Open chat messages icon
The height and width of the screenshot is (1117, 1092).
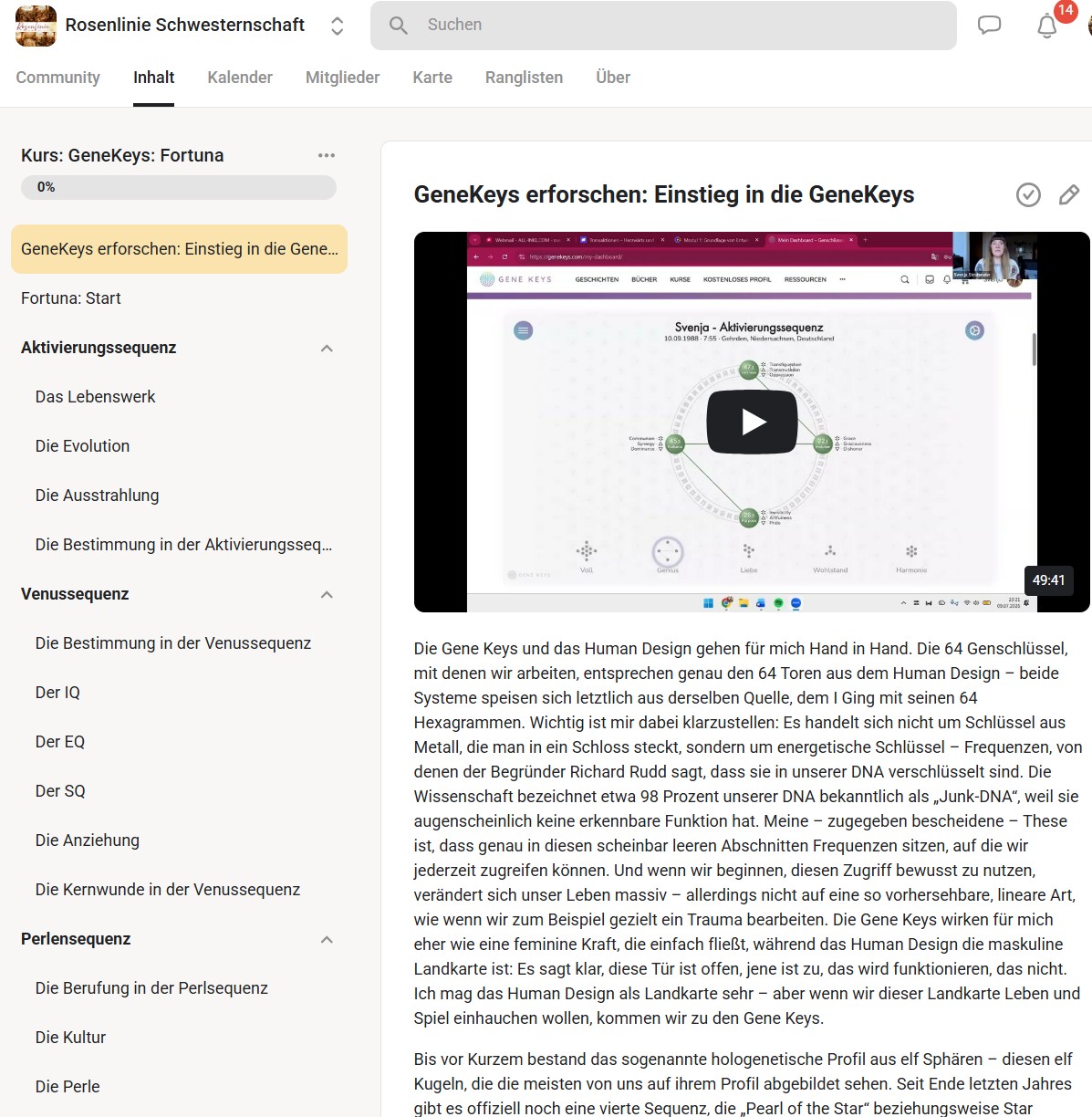pos(990,25)
